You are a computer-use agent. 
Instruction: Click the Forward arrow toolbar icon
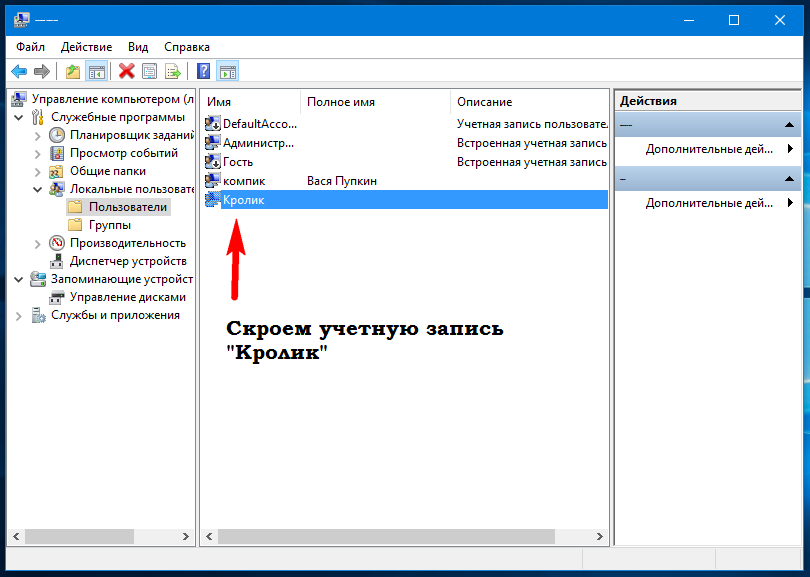pyautogui.click(x=41, y=71)
